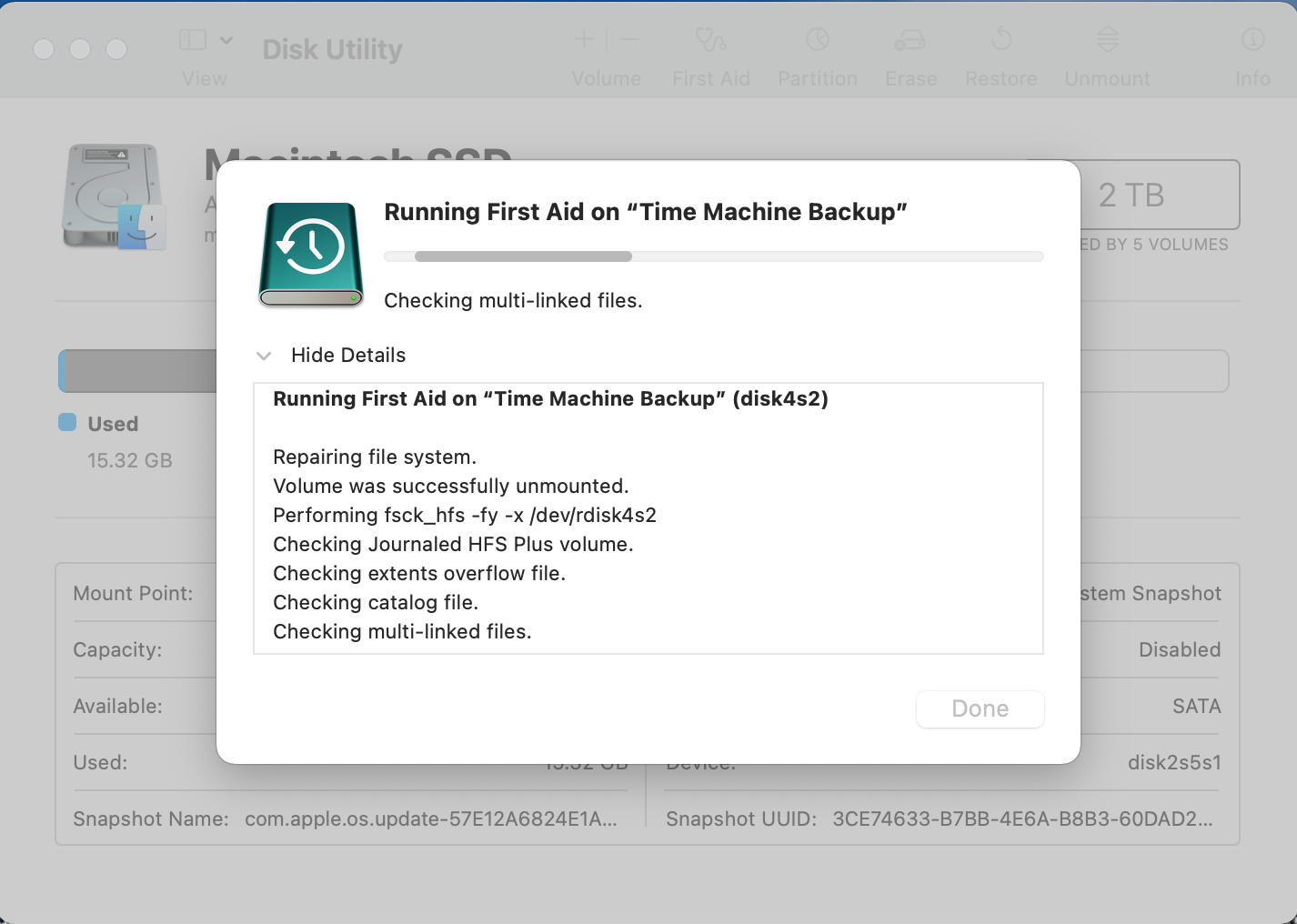Select log line 'Checking extents overflow file.'

click(x=419, y=574)
